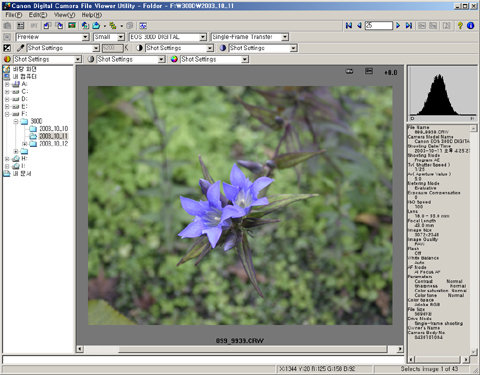Click the green convert-files toolbar icon
This screenshot has height=375, width=480.
coord(113,26)
